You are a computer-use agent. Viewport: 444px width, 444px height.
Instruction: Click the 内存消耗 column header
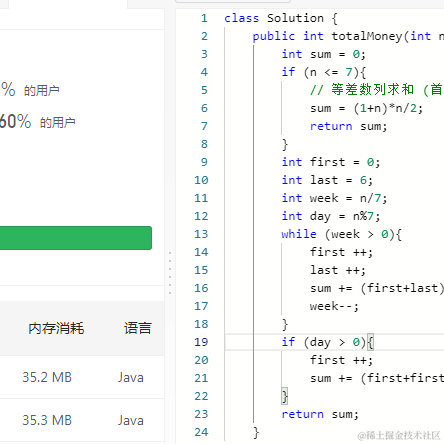pos(56,328)
